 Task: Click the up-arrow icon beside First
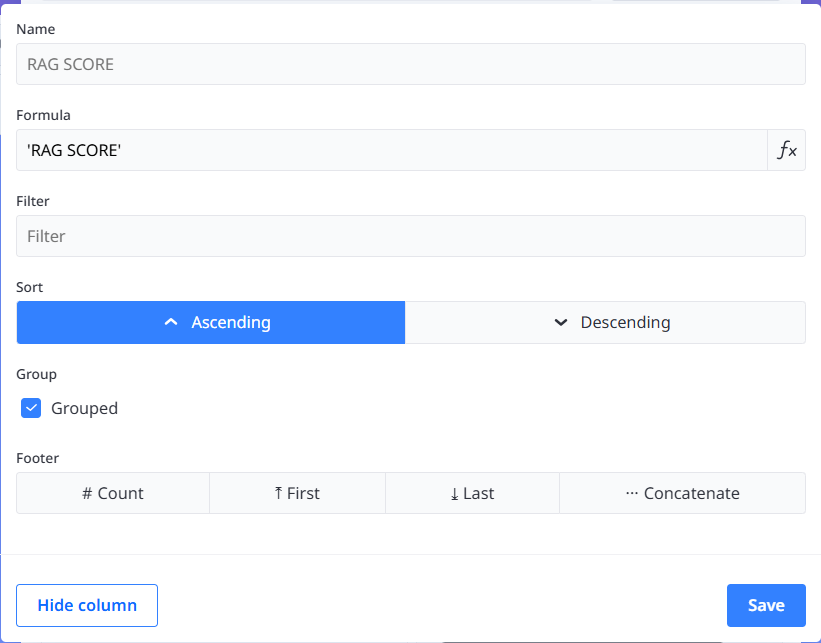coord(278,494)
